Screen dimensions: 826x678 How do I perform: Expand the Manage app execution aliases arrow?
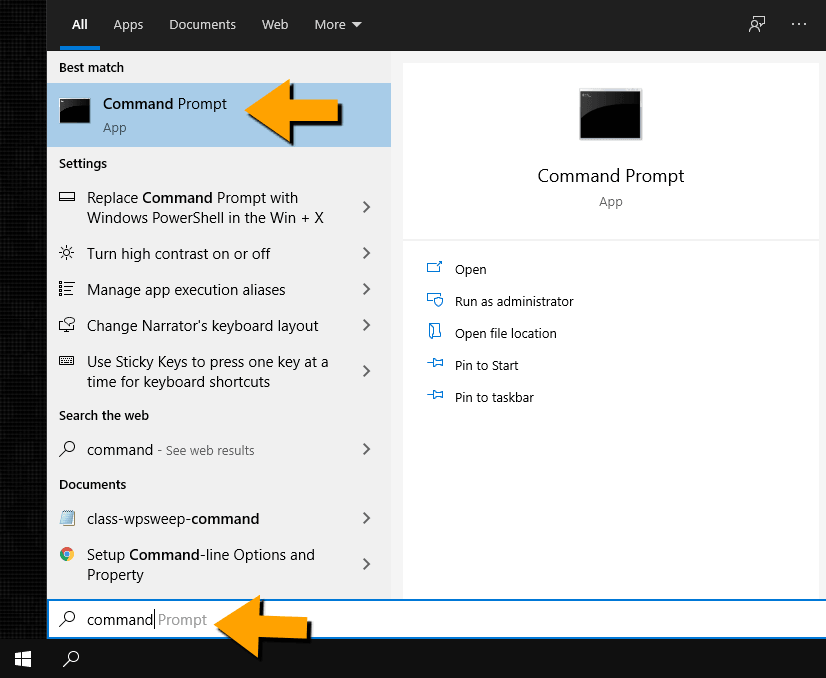[x=366, y=290]
